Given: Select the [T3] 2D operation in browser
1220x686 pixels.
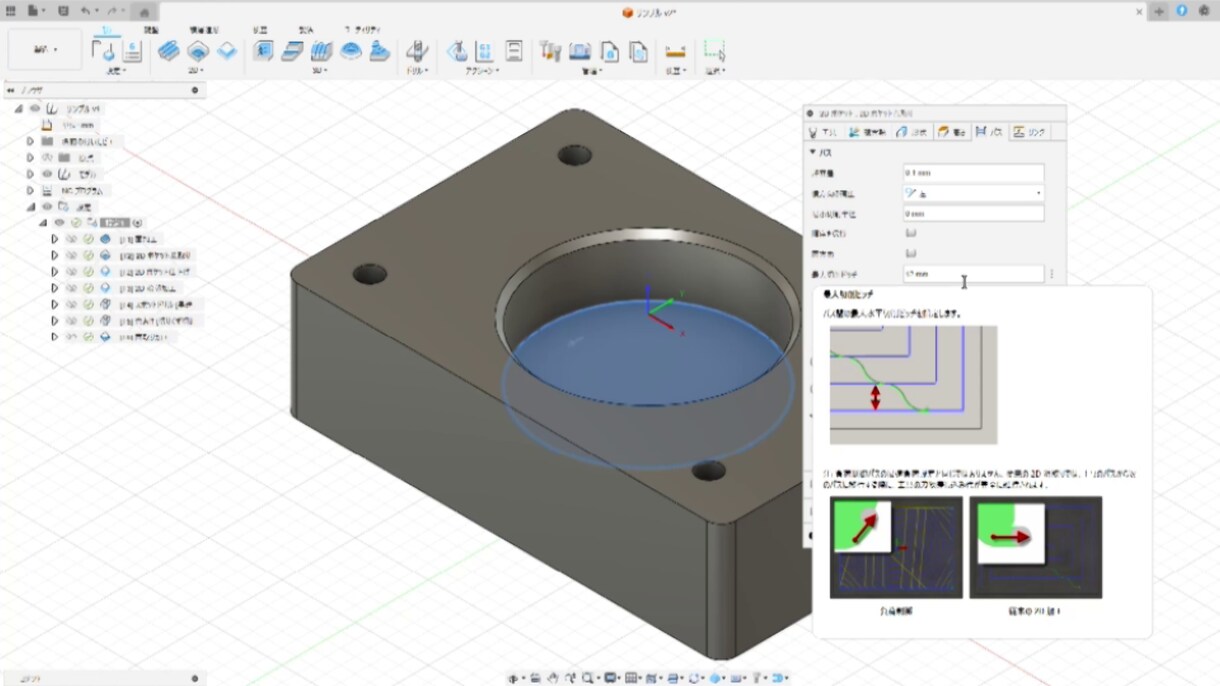Looking at the screenshot, I should coord(149,288).
